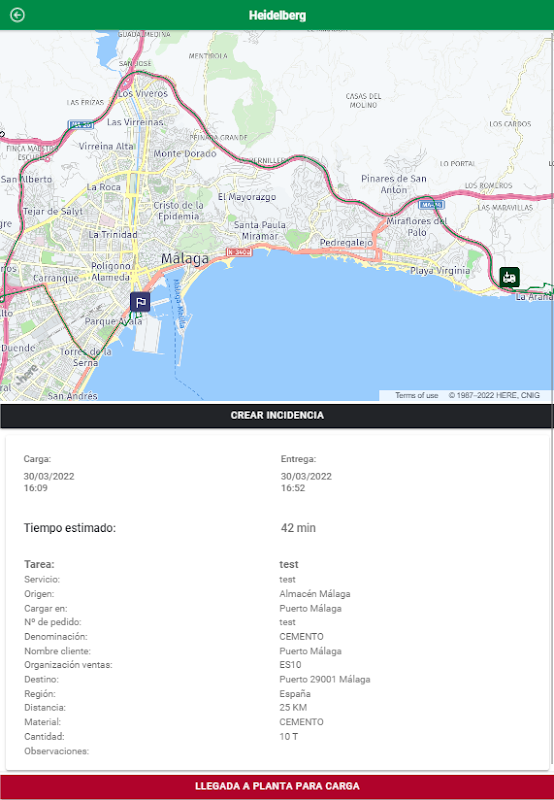Image resolution: width=554 pixels, height=800 pixels.
Task: Select the MA-24 road shield on map
Action: tap(431, 205)
